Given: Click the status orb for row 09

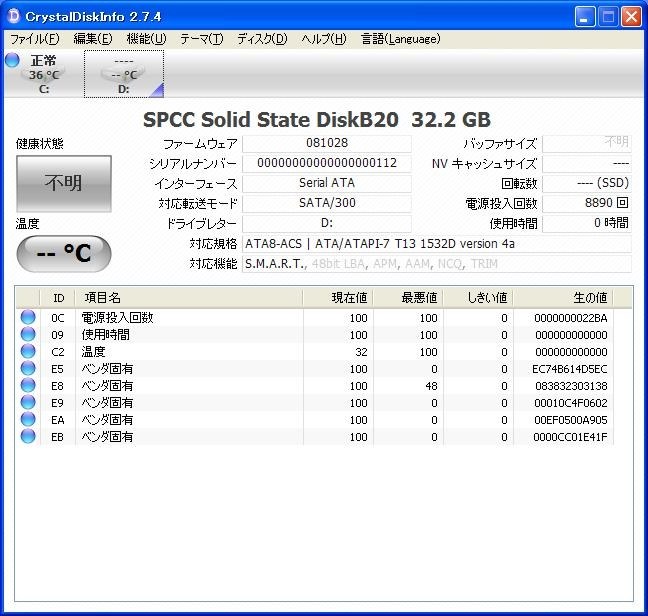Looking at the screenshot, I should click(28, 334).
